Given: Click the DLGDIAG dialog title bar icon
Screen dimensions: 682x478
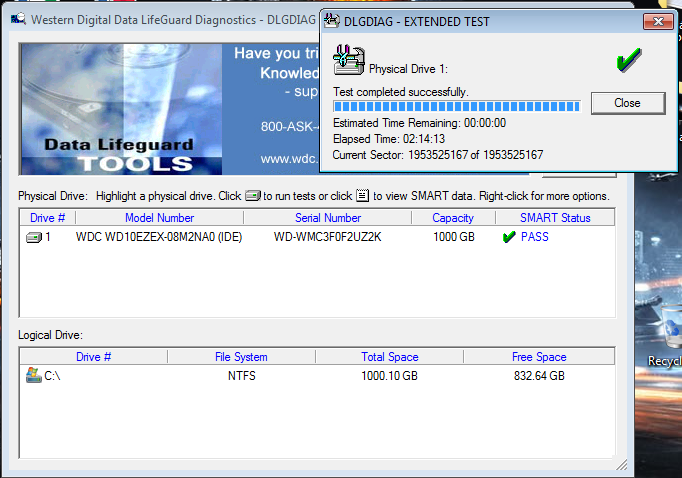Looking at the screenshot, I should pyautogui.click(x=332, y=20).
